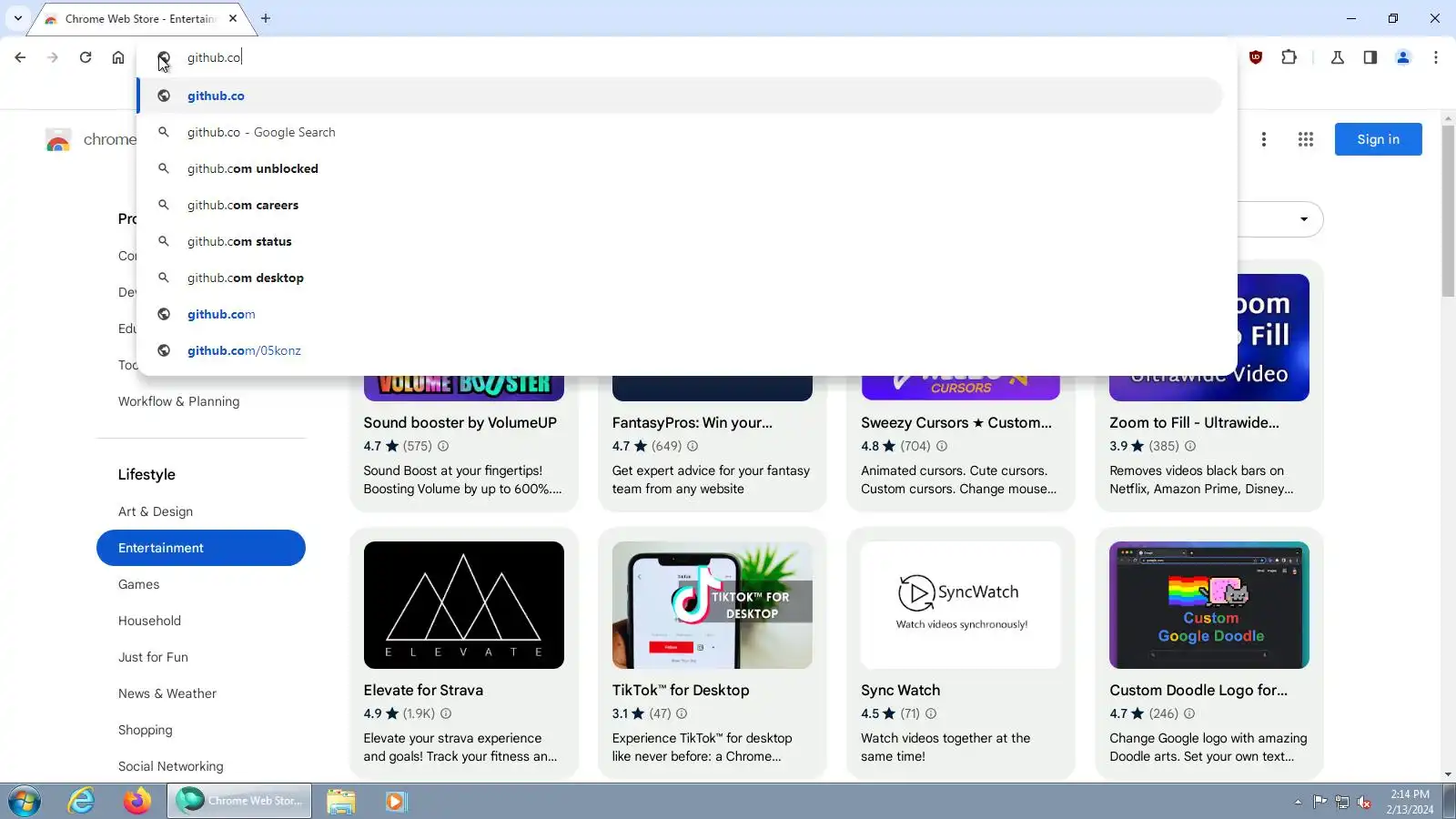1456x819 pixels.
Task: Open Chrome Labs flask icon
Action: pyautogui.click(x=1337, y=57)
